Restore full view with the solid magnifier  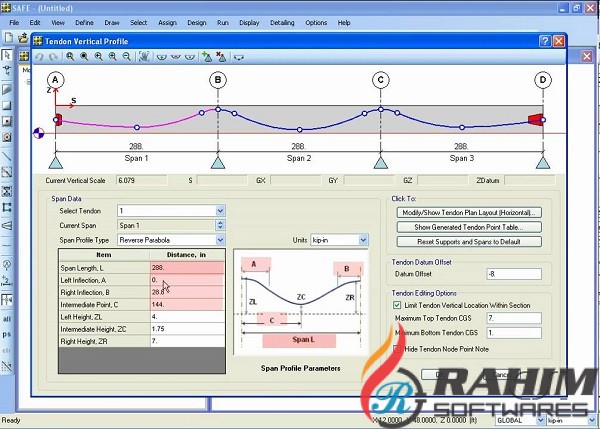[x=84, y=57]
